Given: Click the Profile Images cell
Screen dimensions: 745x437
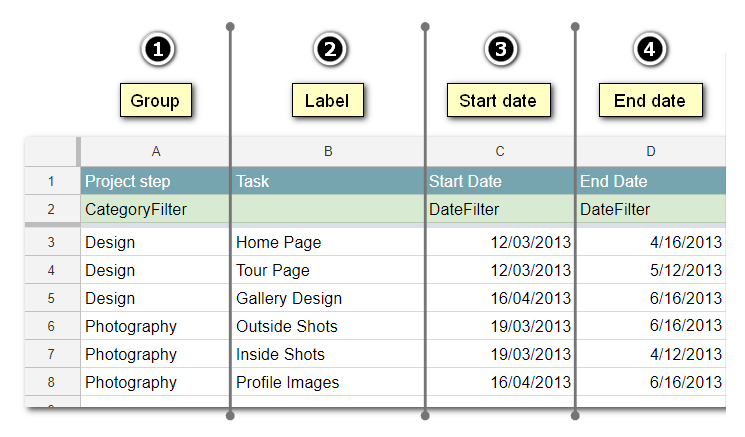Looking at the screenshot, I should pos(288,382).
